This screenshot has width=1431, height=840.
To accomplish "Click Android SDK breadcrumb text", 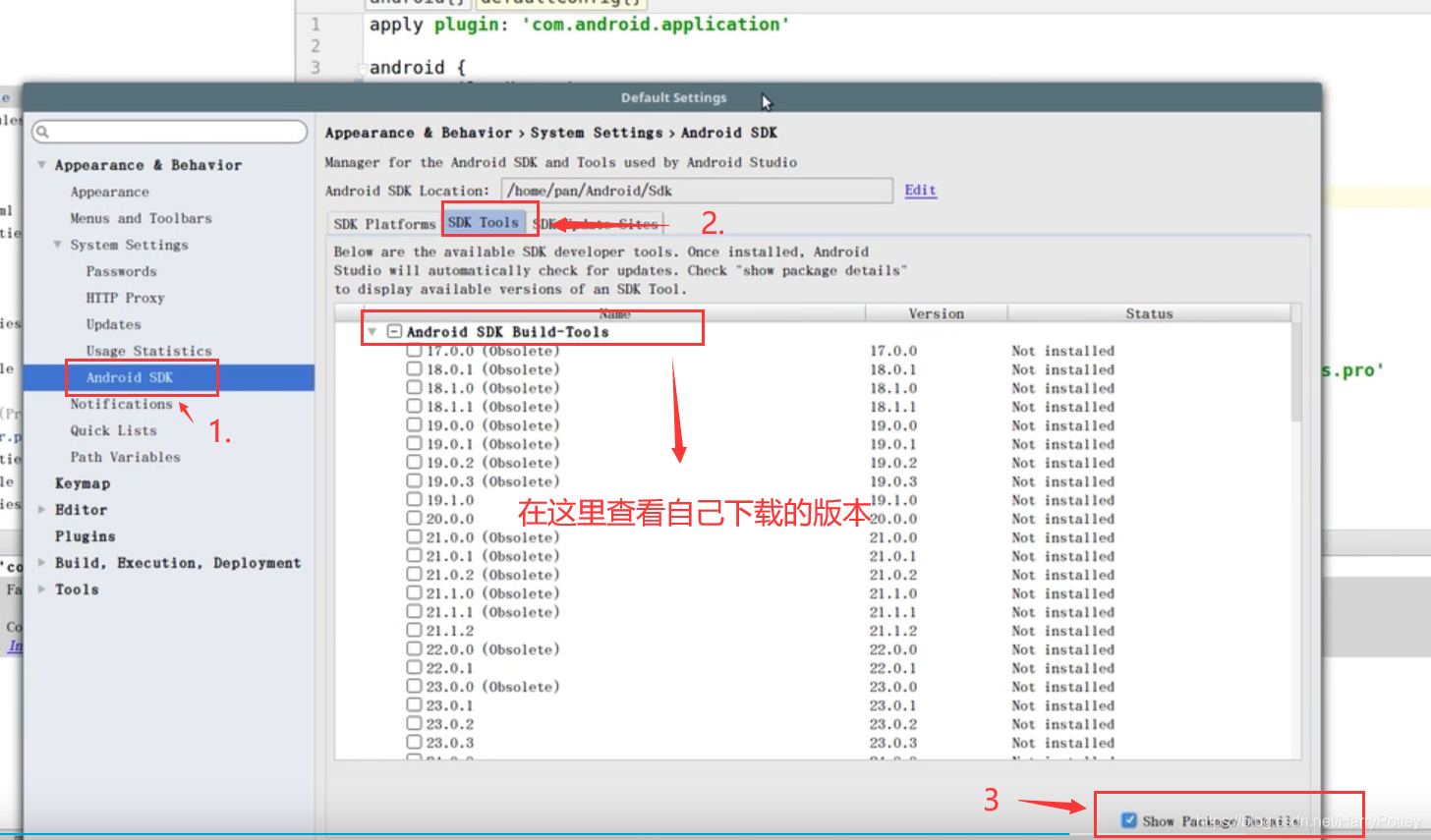I will [x=728, y=133].
